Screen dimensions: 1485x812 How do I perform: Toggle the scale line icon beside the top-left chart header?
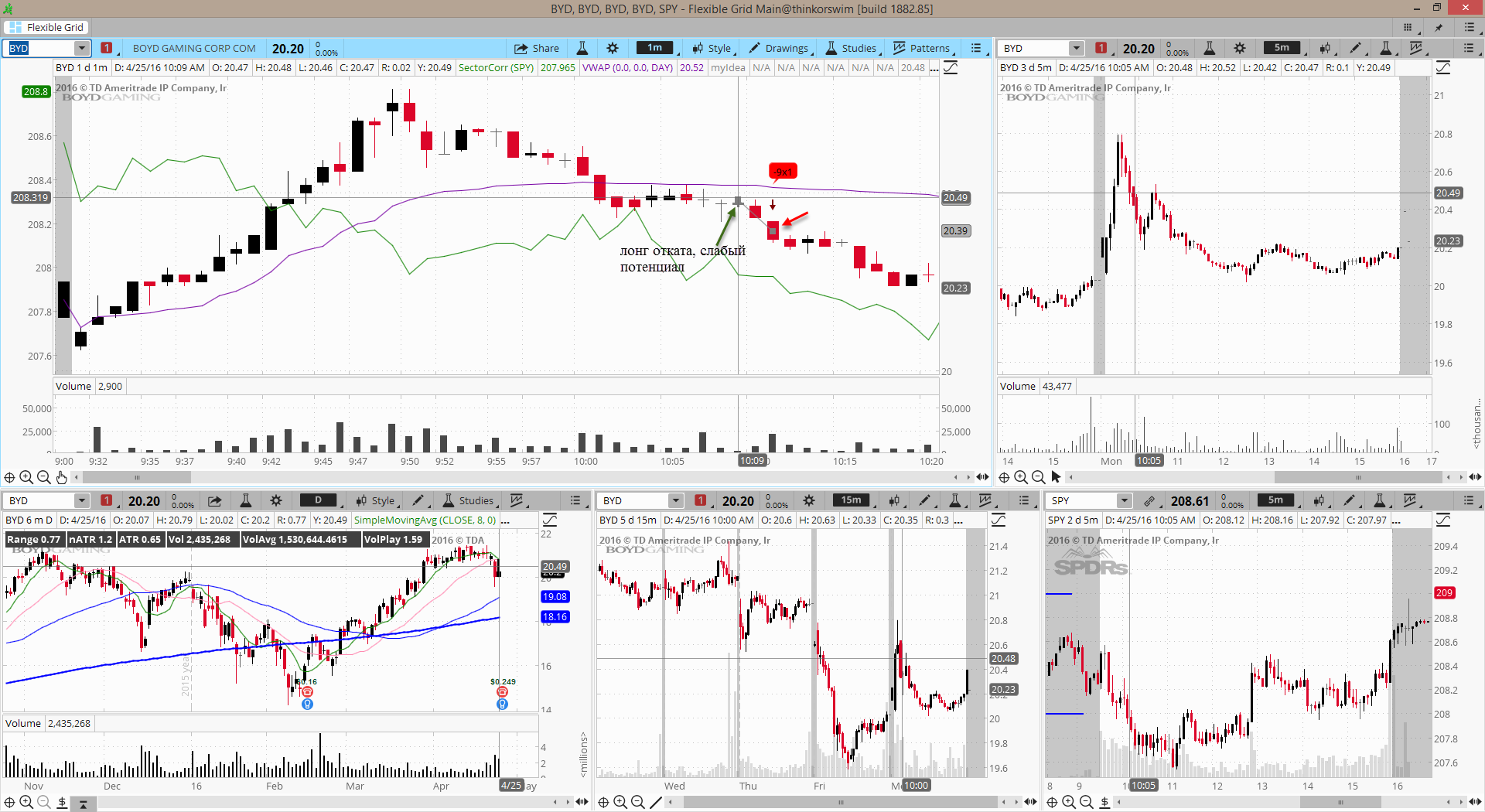(951, 68)
